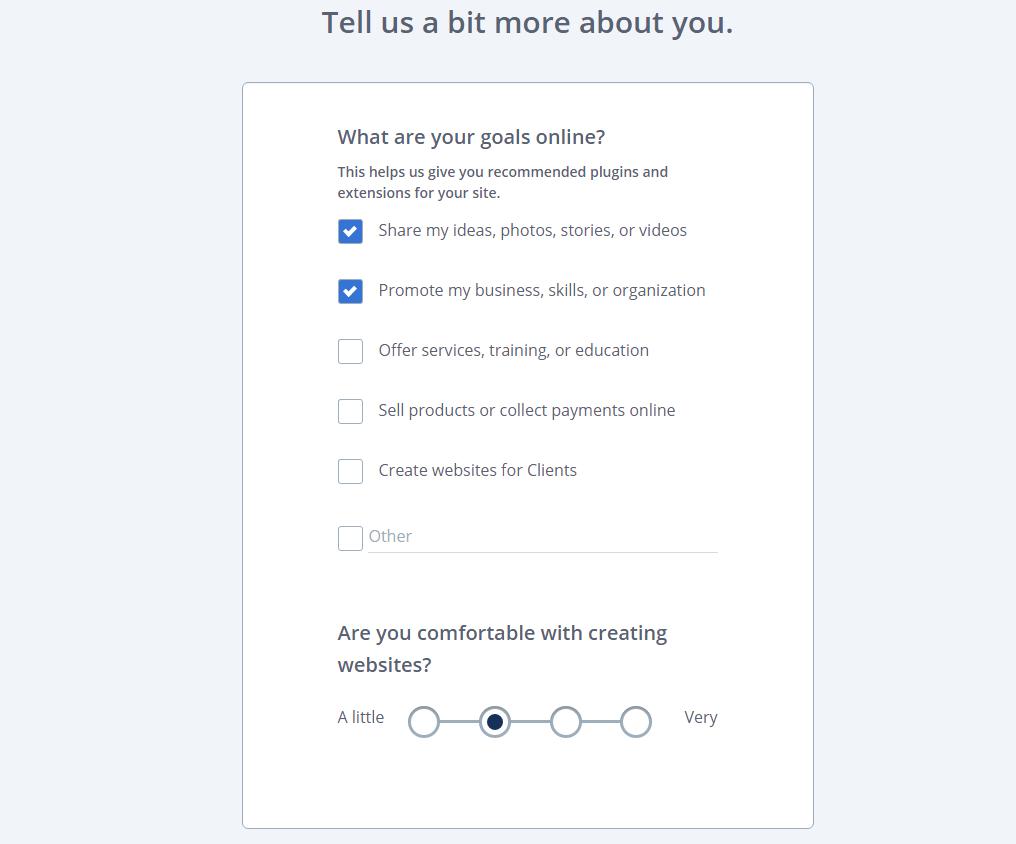
Task: Select the first comfort level circle
Action: point(423,721)
